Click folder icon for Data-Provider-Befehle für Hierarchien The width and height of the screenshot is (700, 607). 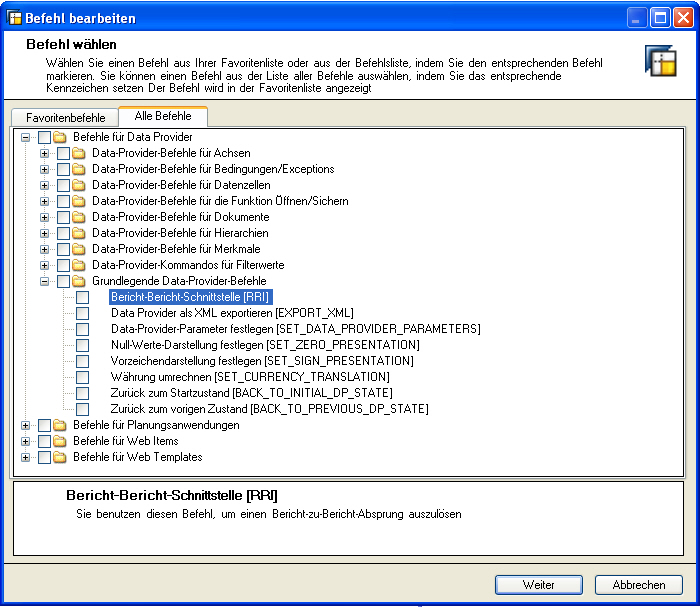click(79, 233)
